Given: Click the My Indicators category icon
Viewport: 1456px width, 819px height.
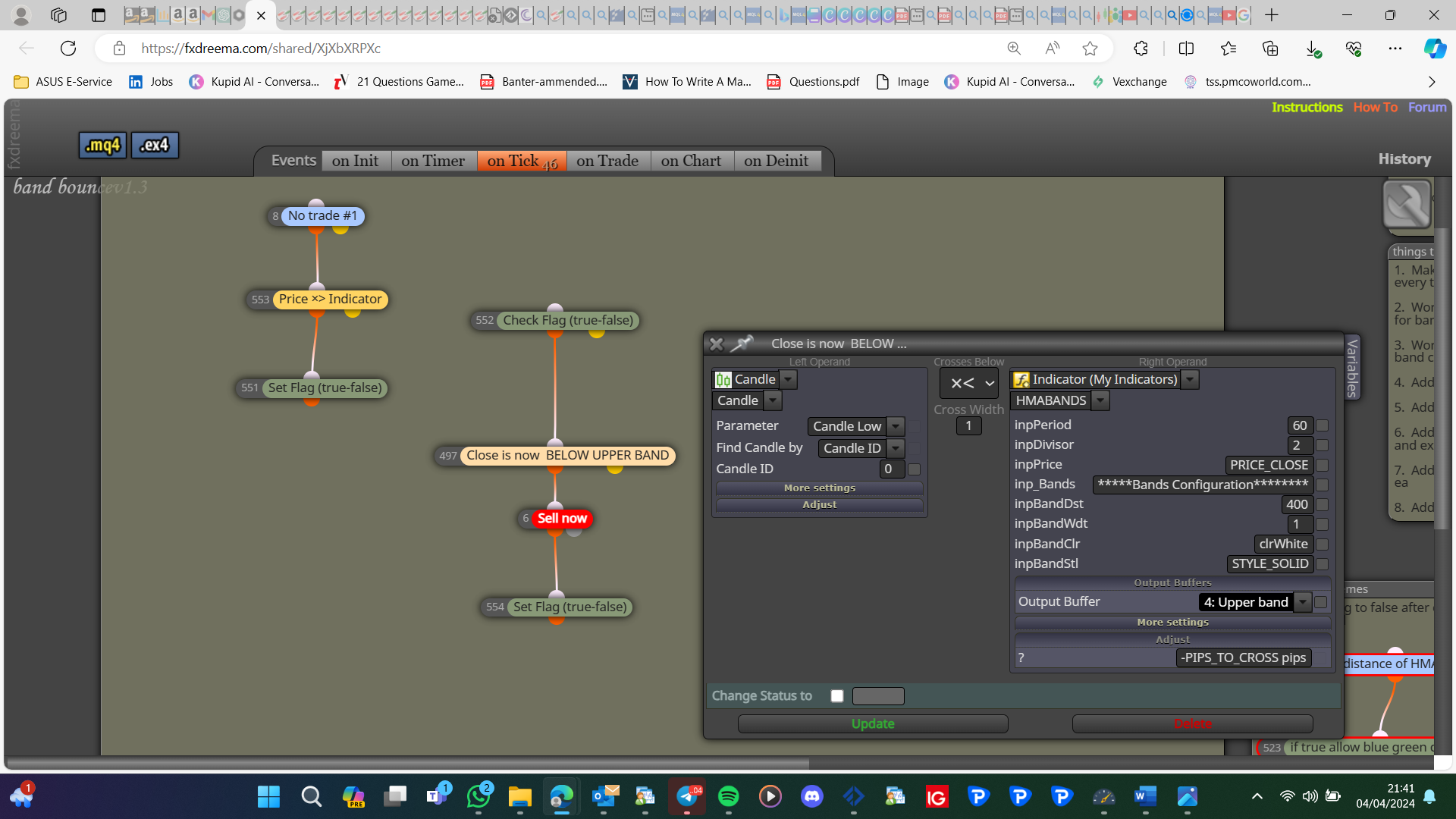Looking at the screenshot, I should (x=1021, y=380).
